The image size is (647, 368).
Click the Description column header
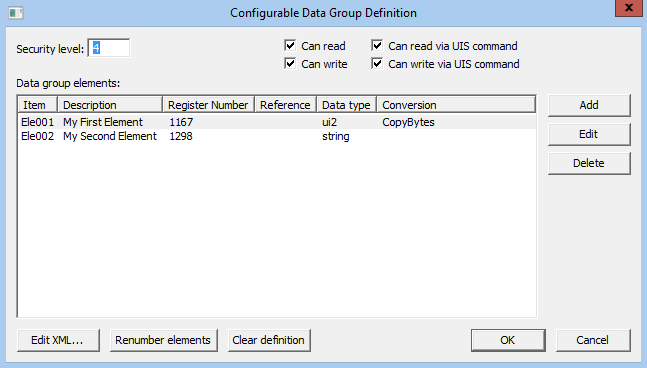coord(110,105)
